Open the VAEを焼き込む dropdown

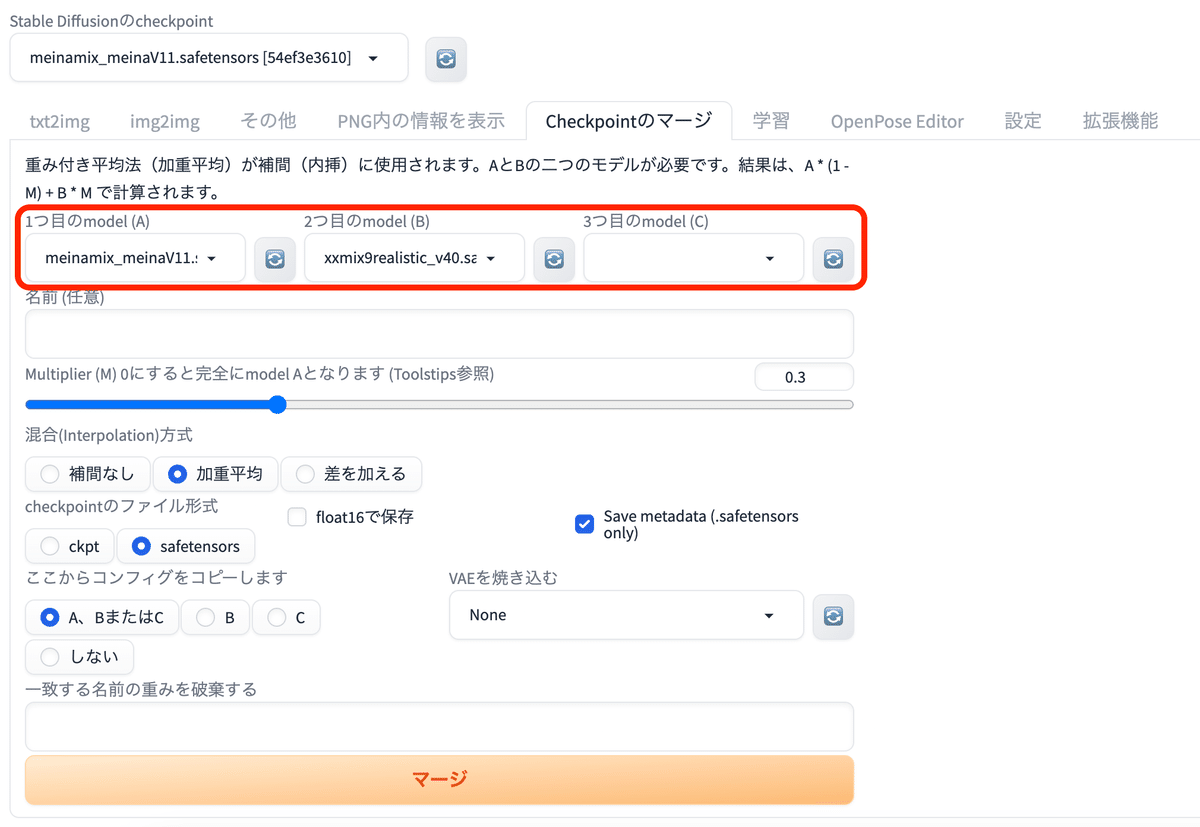click(626, 615)
